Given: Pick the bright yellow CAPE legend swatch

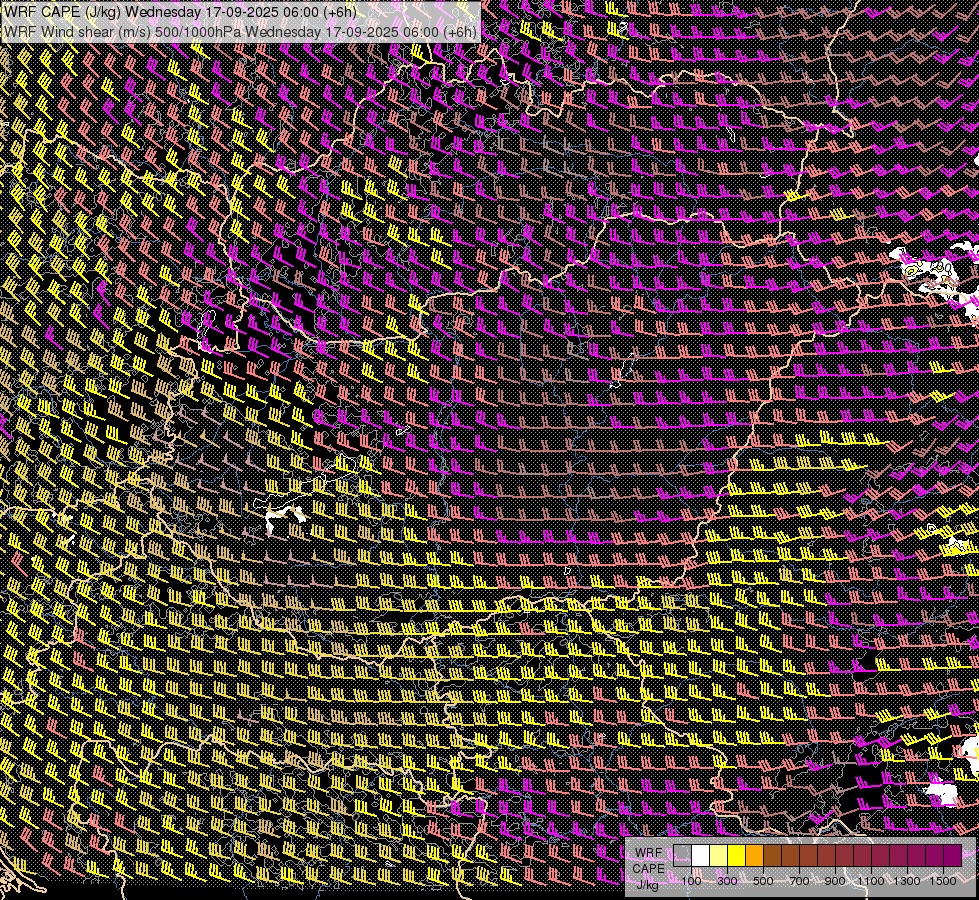Looking at the screenshot, I should point(736,856).
